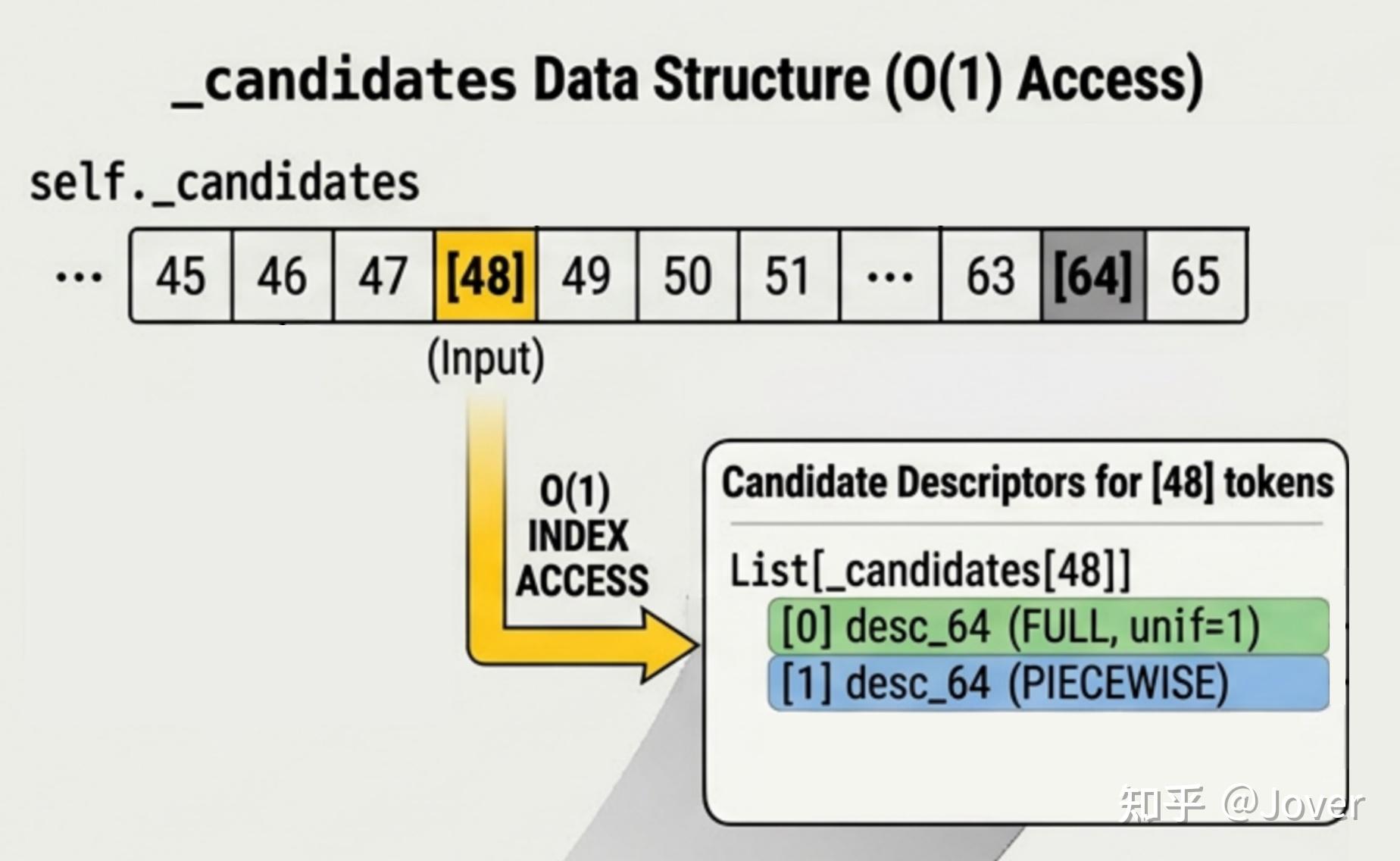1400x861 pixels.
Task: Click the green desc_64 FULL entry
Action: coord(1048,627)
